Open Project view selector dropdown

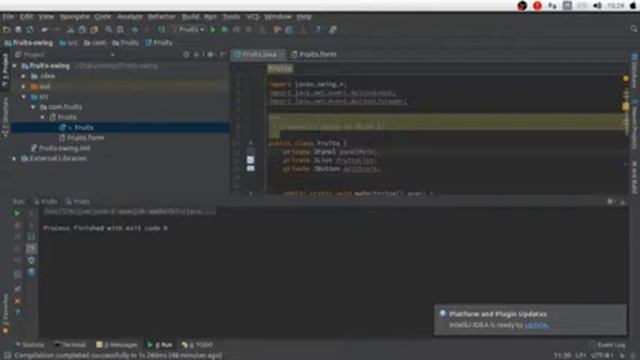(x=113, y=54)
